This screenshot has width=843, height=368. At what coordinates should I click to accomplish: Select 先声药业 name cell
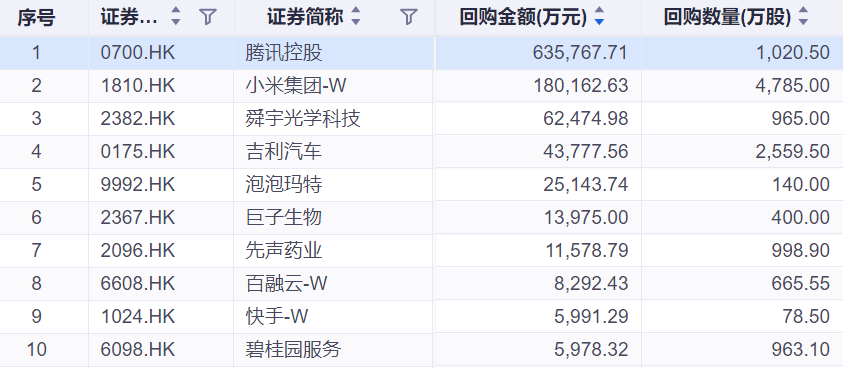(x=284, y=250)
